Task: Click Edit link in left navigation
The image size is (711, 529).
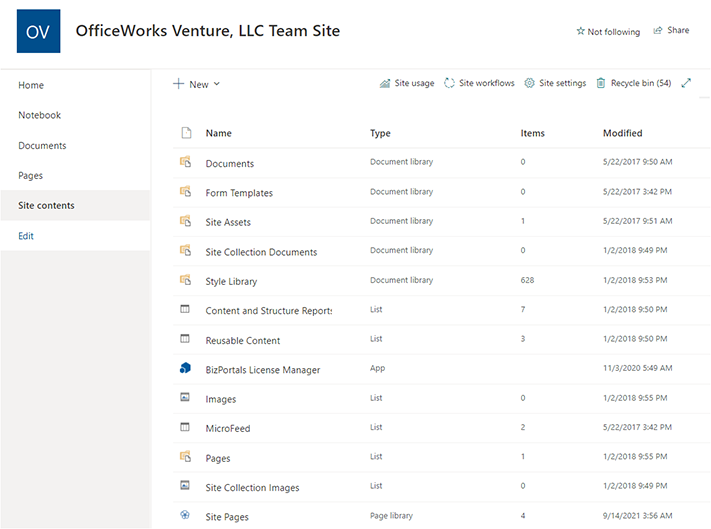Action: tap(26, 235)
